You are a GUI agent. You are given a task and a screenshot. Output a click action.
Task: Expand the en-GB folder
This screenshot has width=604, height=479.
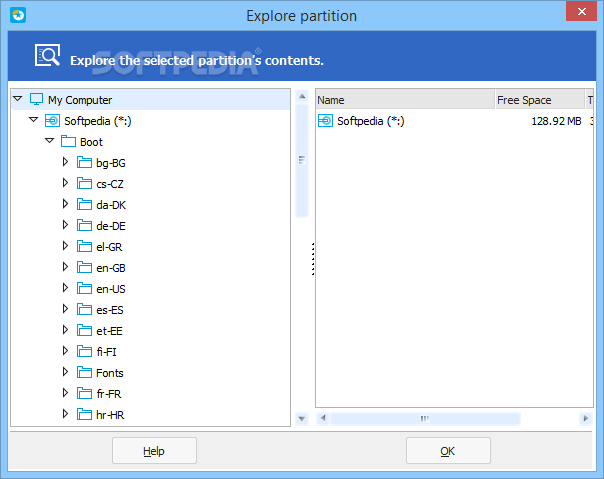[x=65, y=267]
